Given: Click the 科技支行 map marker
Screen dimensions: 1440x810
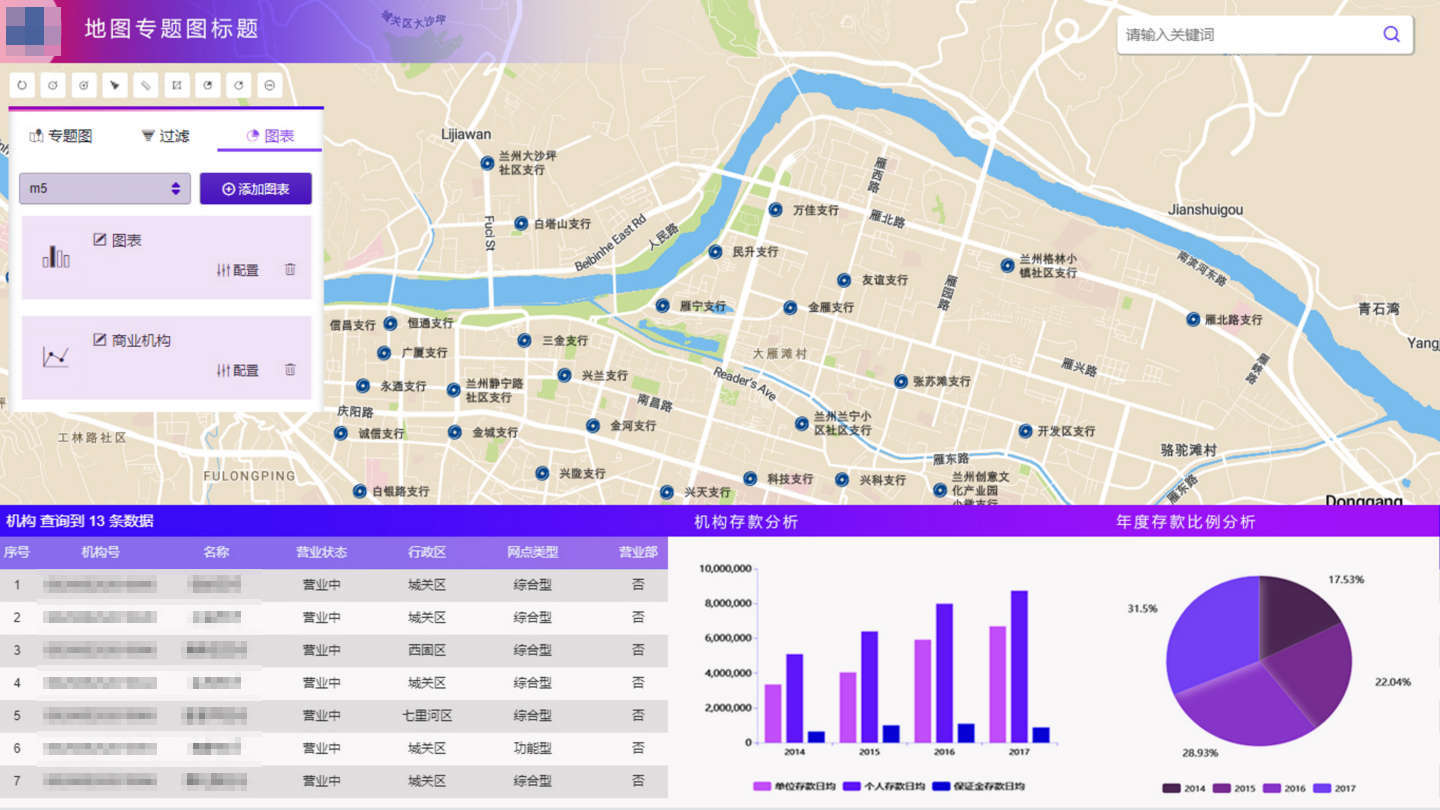Looking at the screenshot, I should click(x=749, y=478).
